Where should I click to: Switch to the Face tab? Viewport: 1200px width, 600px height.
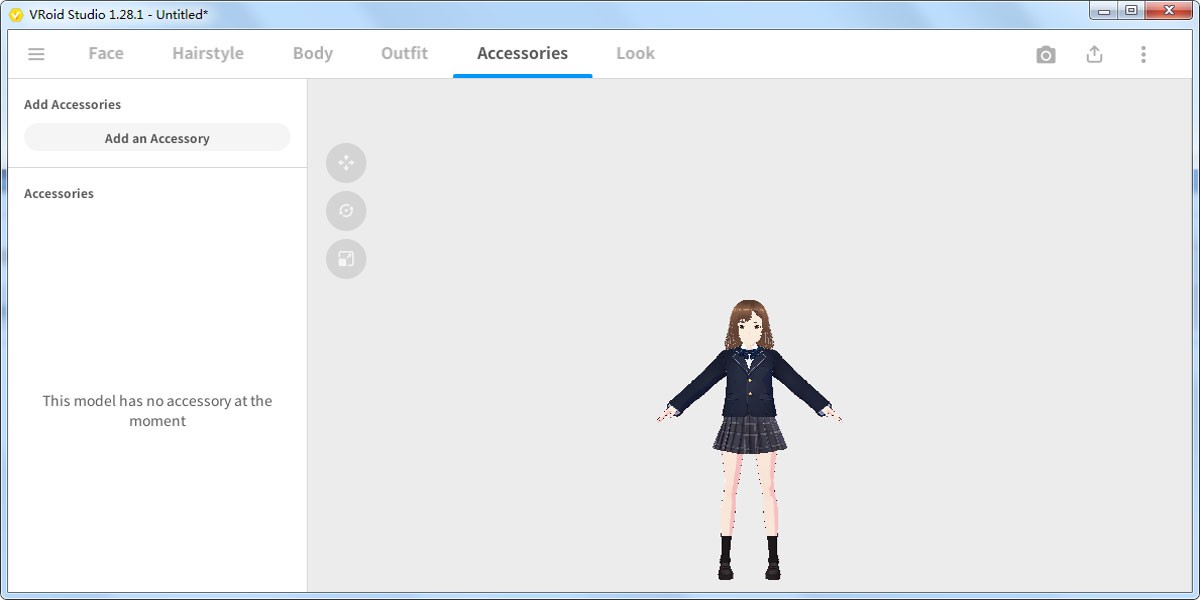[x=105, y=53]
